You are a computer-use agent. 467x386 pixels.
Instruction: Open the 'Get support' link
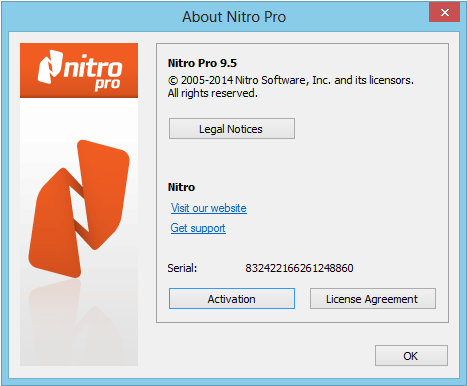coord(198,228)
